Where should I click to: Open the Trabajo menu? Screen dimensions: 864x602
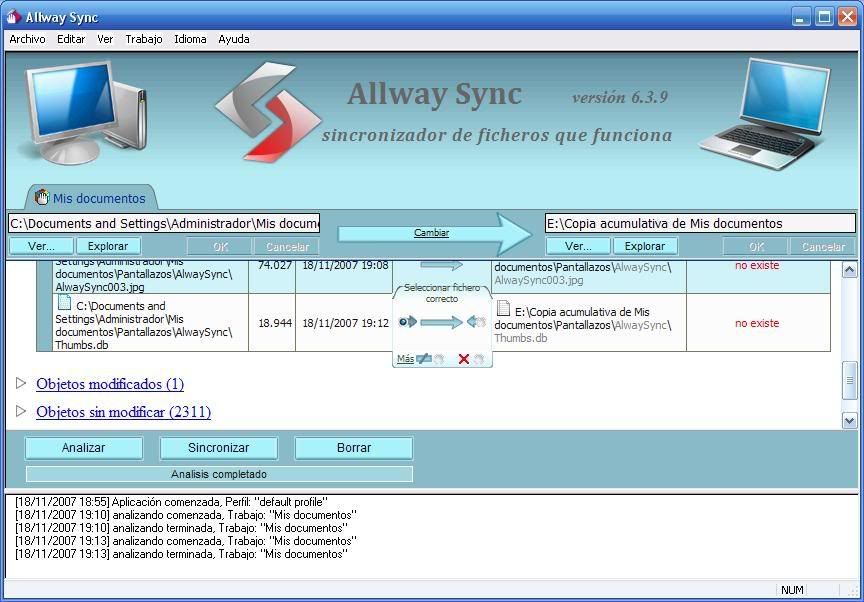coord(144,39)
